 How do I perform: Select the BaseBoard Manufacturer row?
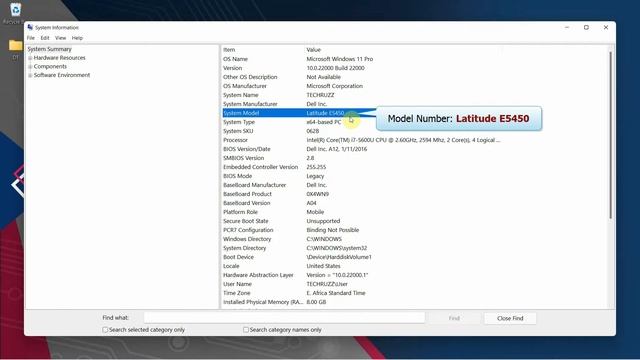414,185
